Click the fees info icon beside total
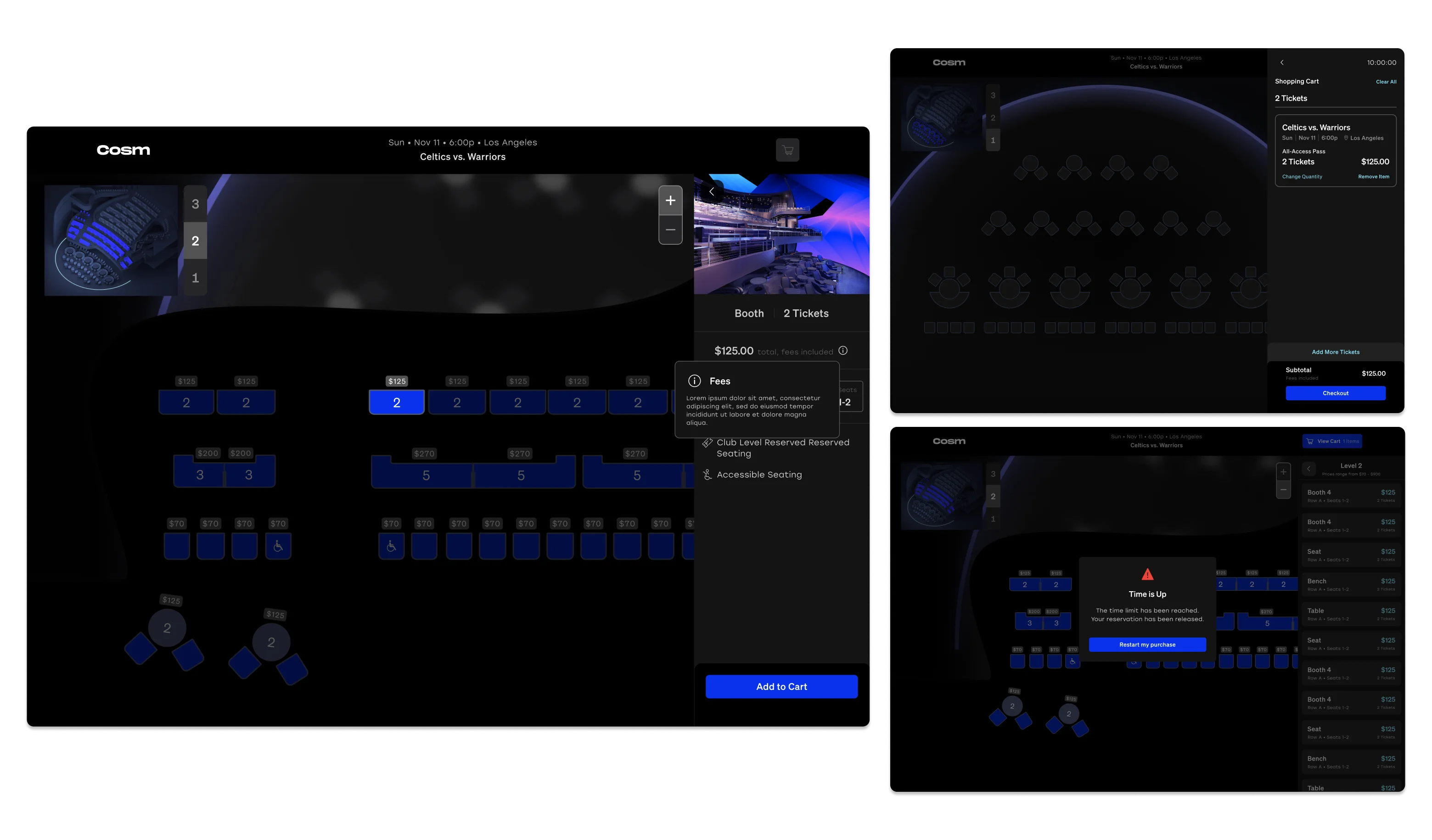Viewport: 1432px width, 840px height. click(x=843, y=351)
